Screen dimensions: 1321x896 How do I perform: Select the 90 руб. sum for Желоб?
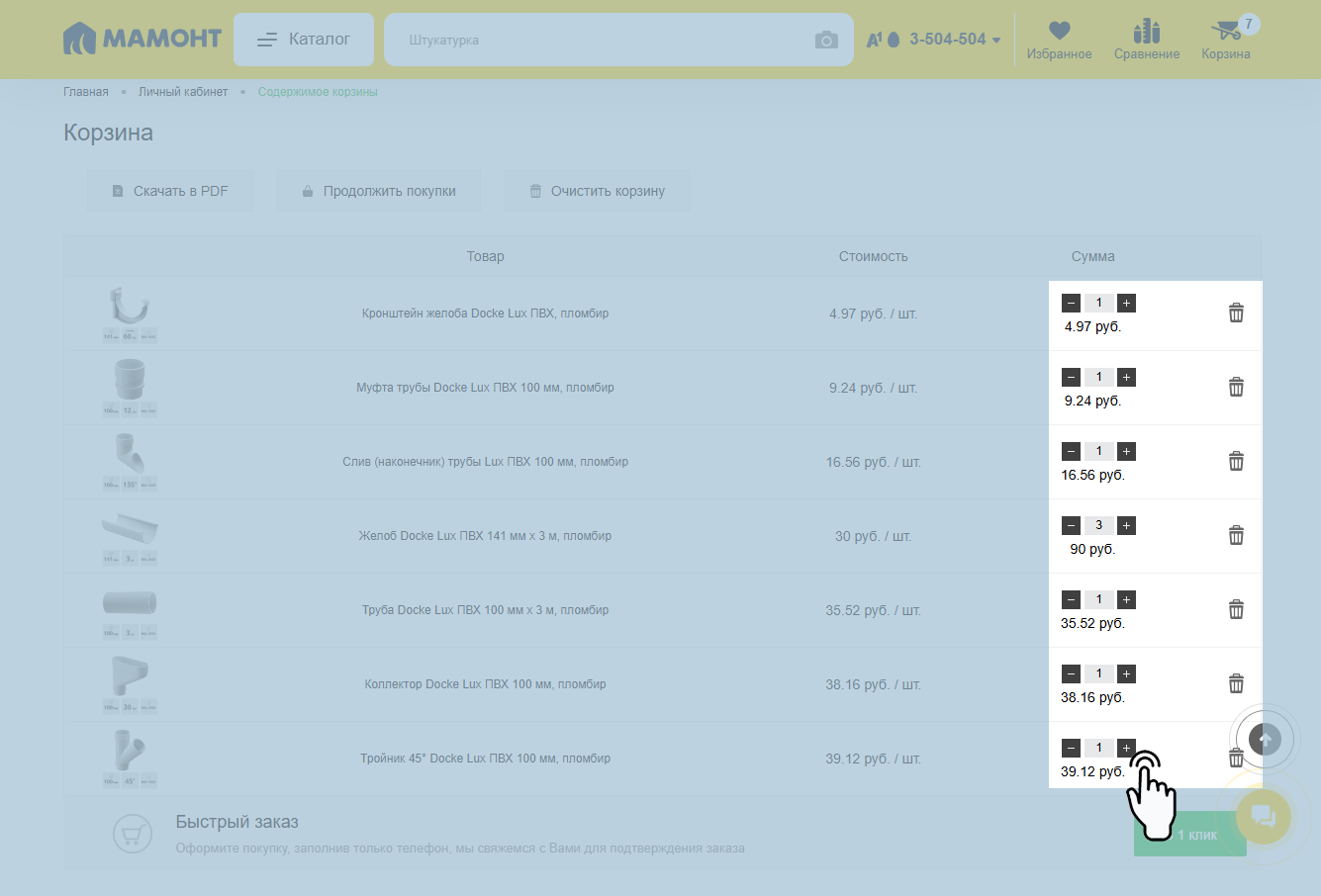1092,549
